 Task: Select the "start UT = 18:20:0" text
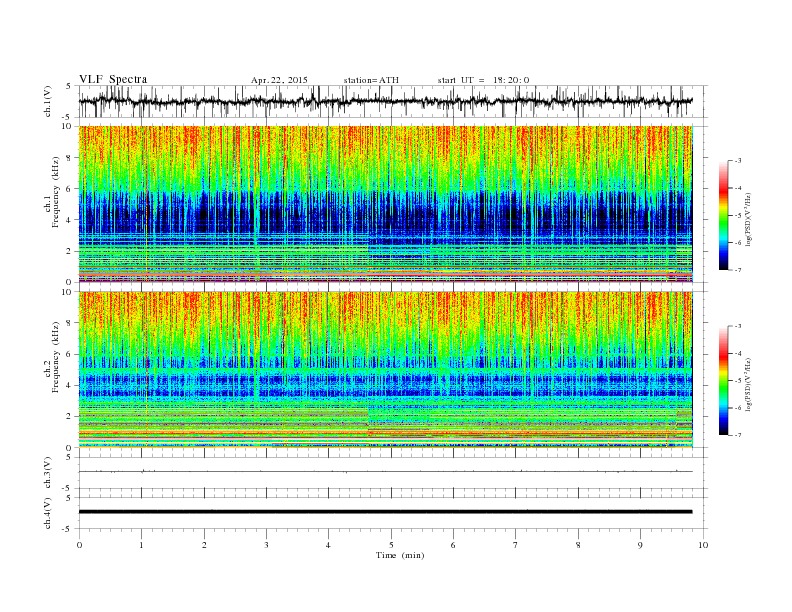[x=483, y=80]
